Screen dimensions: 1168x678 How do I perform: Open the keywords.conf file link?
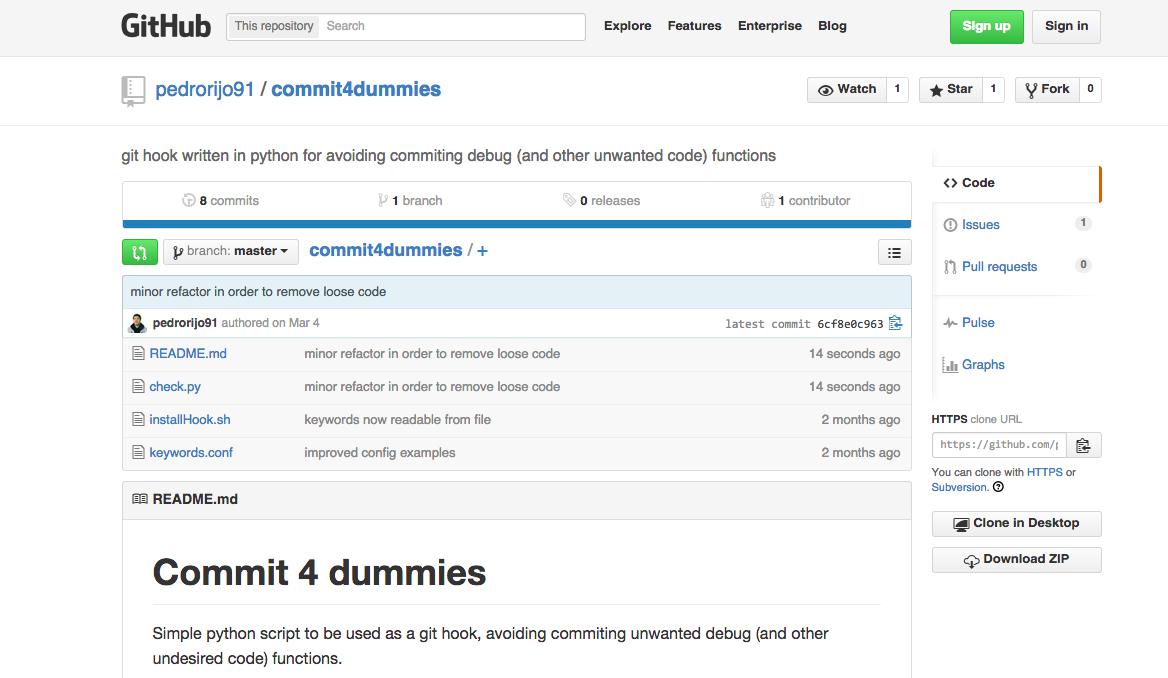(x=191, y=452)
